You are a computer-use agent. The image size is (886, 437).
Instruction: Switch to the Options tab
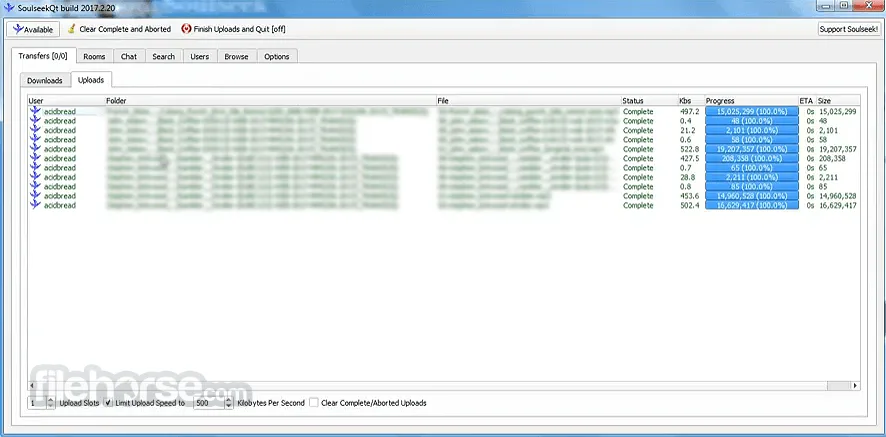(x=277, y=57)
